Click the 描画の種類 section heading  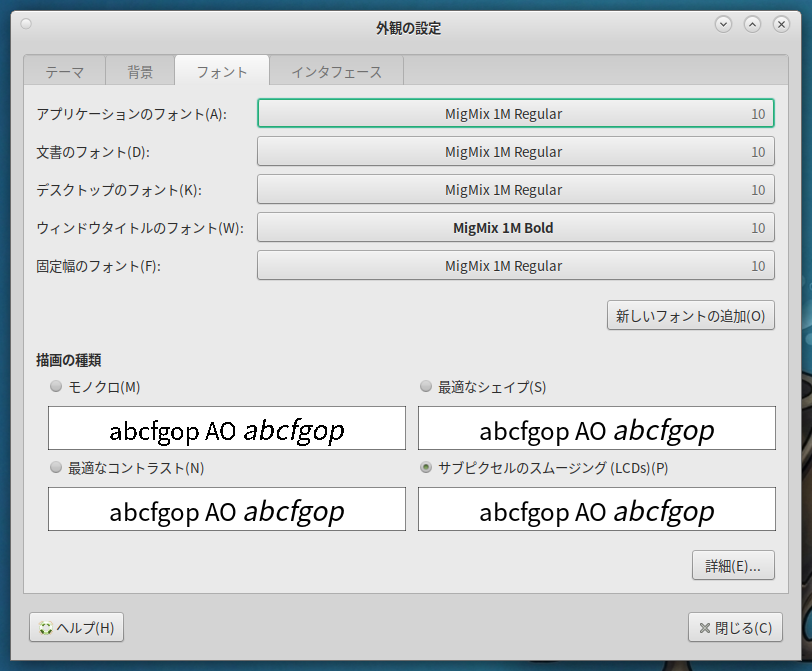tap(68, 360)
